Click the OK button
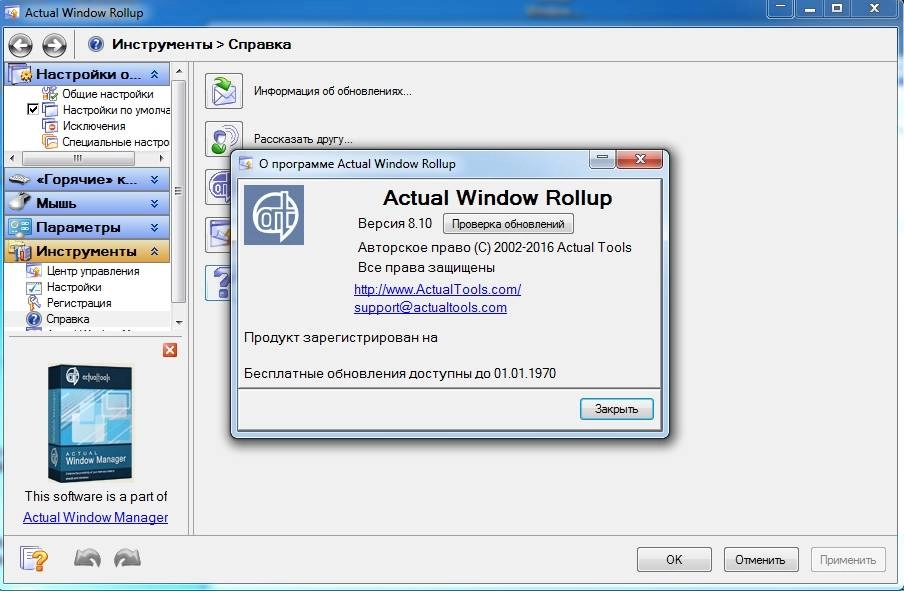 674,559
